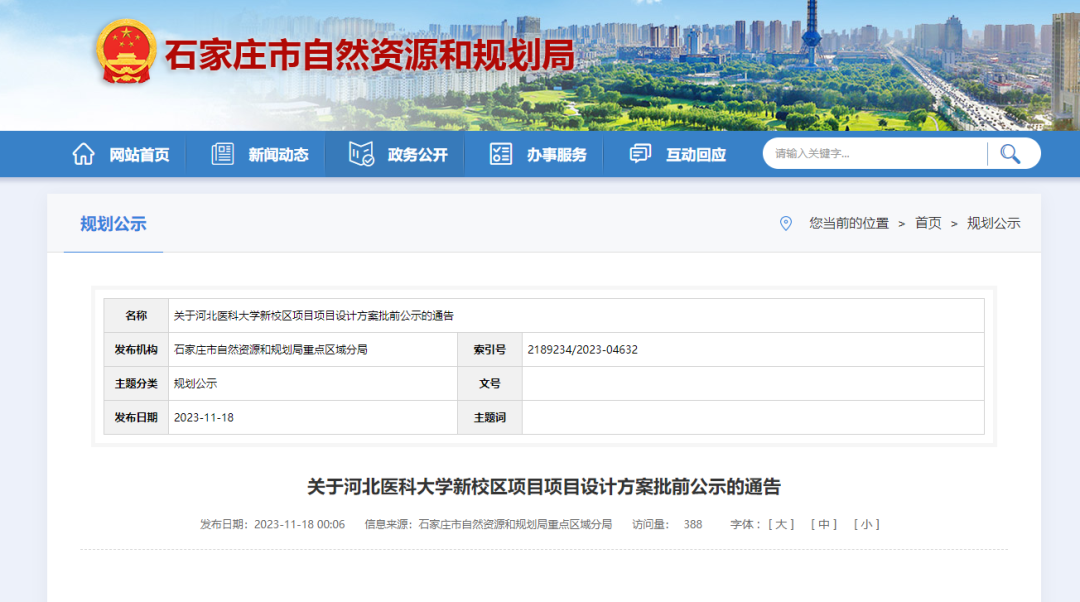This screenshot has height=602, width=1080.
Task: Open the 办事服务 menu item
Action: point(557,155)
